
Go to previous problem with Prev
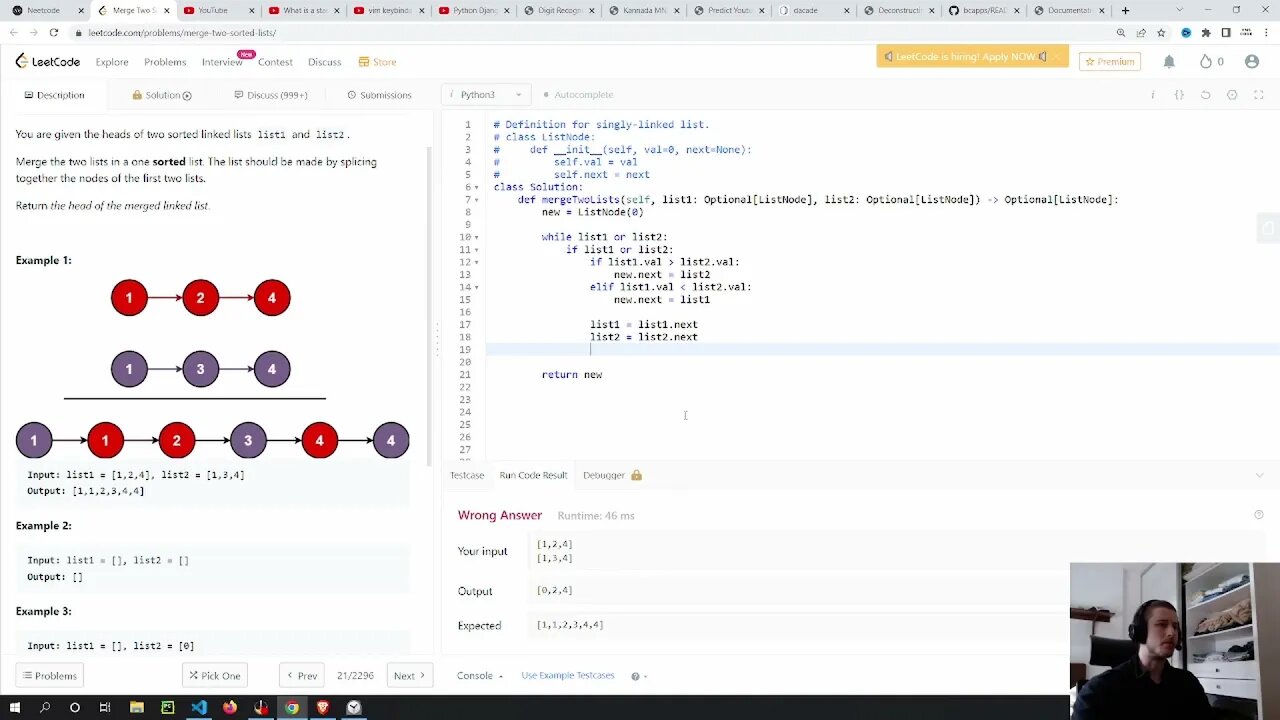point(301,676)
